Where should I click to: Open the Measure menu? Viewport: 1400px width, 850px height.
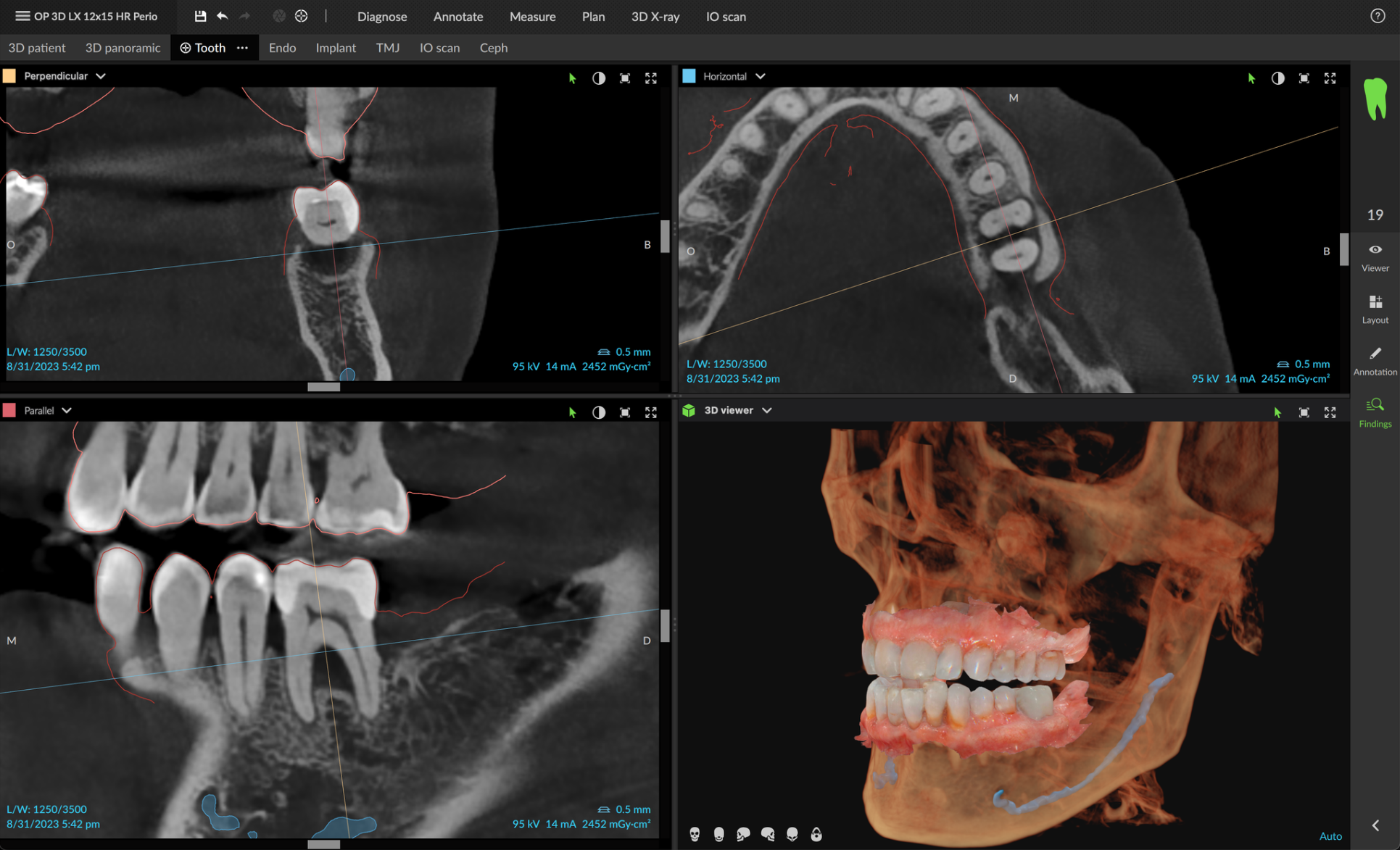click(532, 16)
